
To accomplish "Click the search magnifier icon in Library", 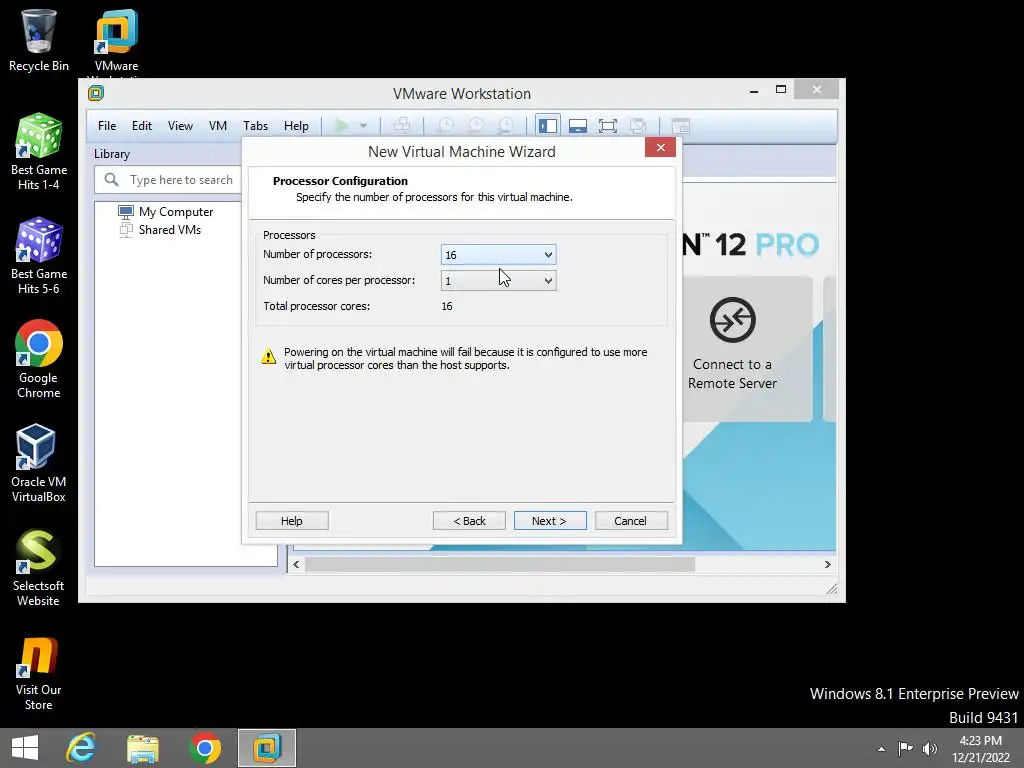I will click(x=112, y=180).
